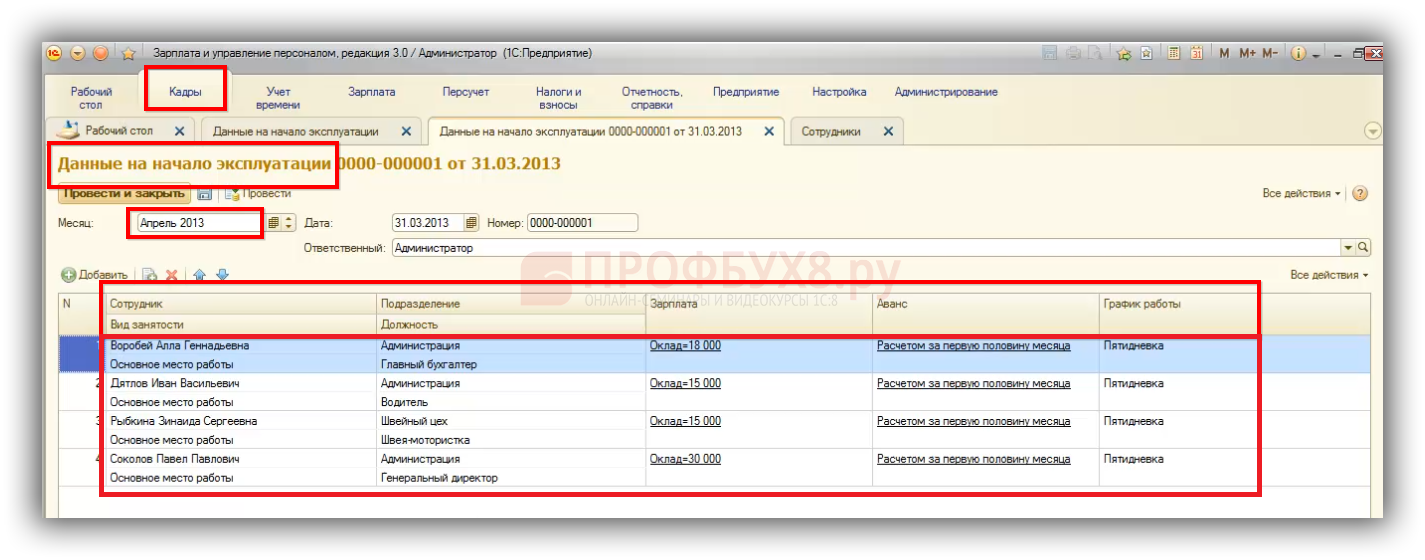Move row up with blue up arrow
Viewport: 1425px width, 560px height.
pos(200,275)
